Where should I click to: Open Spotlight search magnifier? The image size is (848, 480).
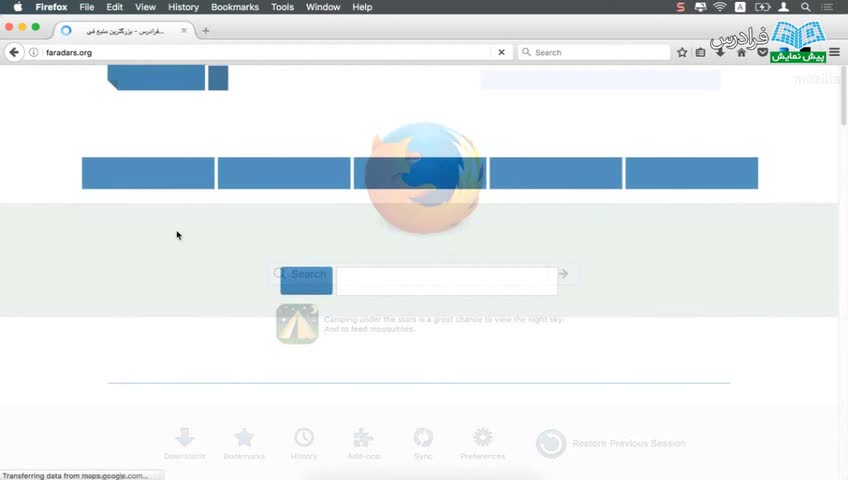[x=805, y=7]
